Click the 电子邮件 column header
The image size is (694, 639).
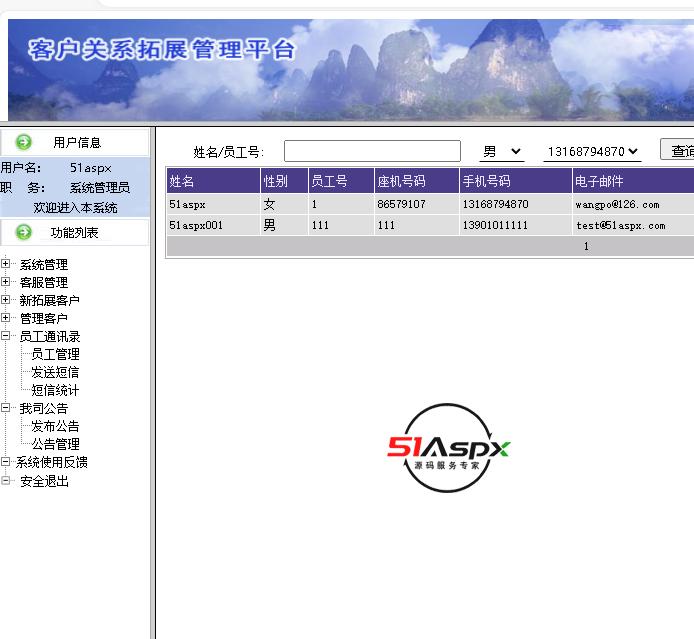(x=633, y=181)
